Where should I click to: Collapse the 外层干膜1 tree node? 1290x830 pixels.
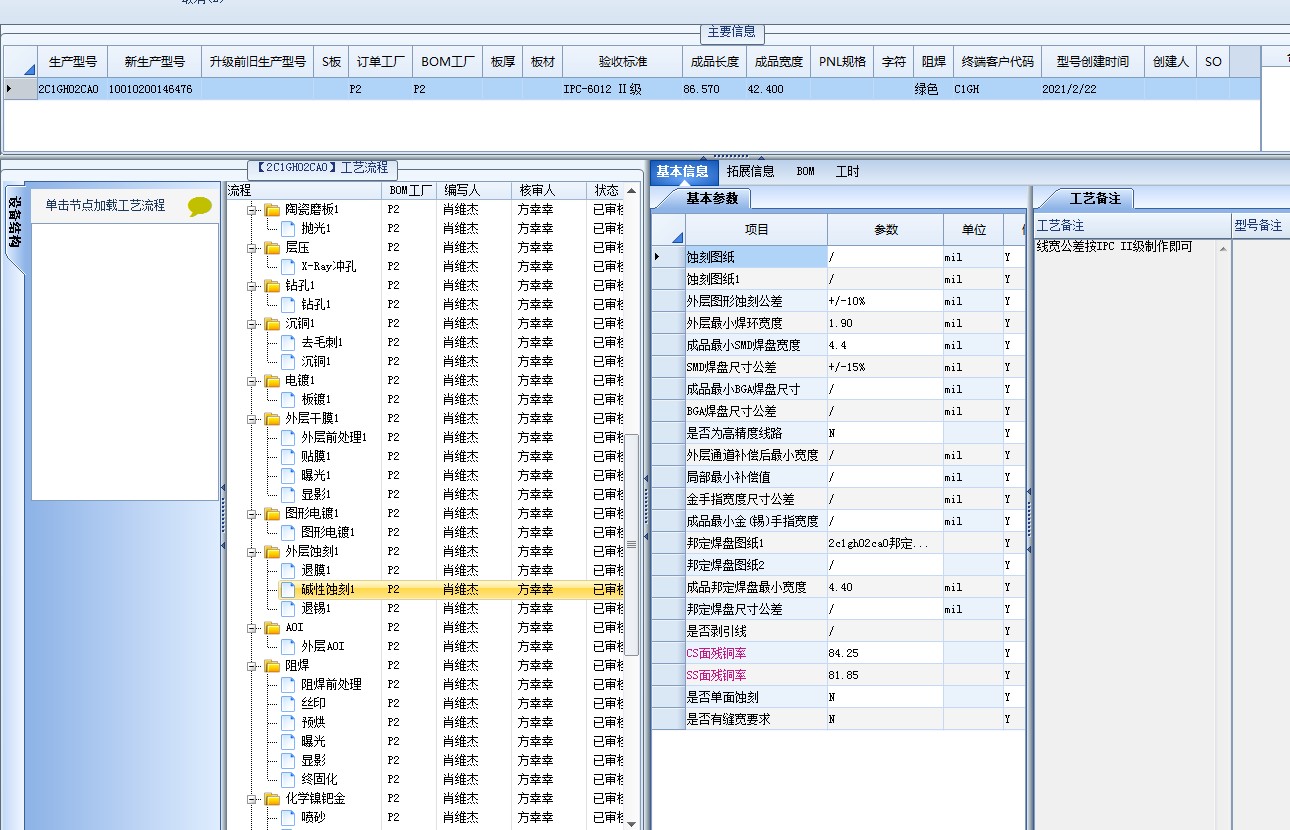click(x=253, y=419)
